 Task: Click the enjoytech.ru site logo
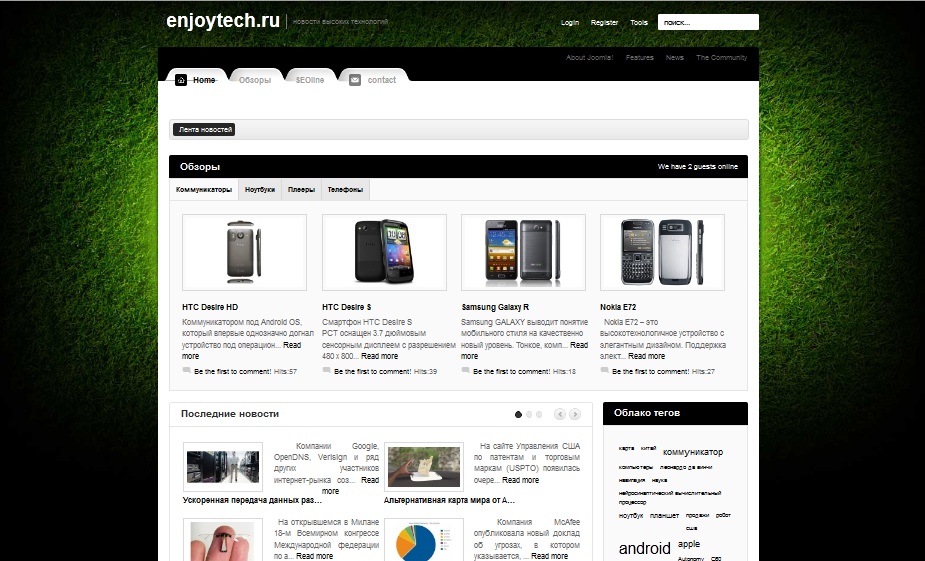[223, 21]
